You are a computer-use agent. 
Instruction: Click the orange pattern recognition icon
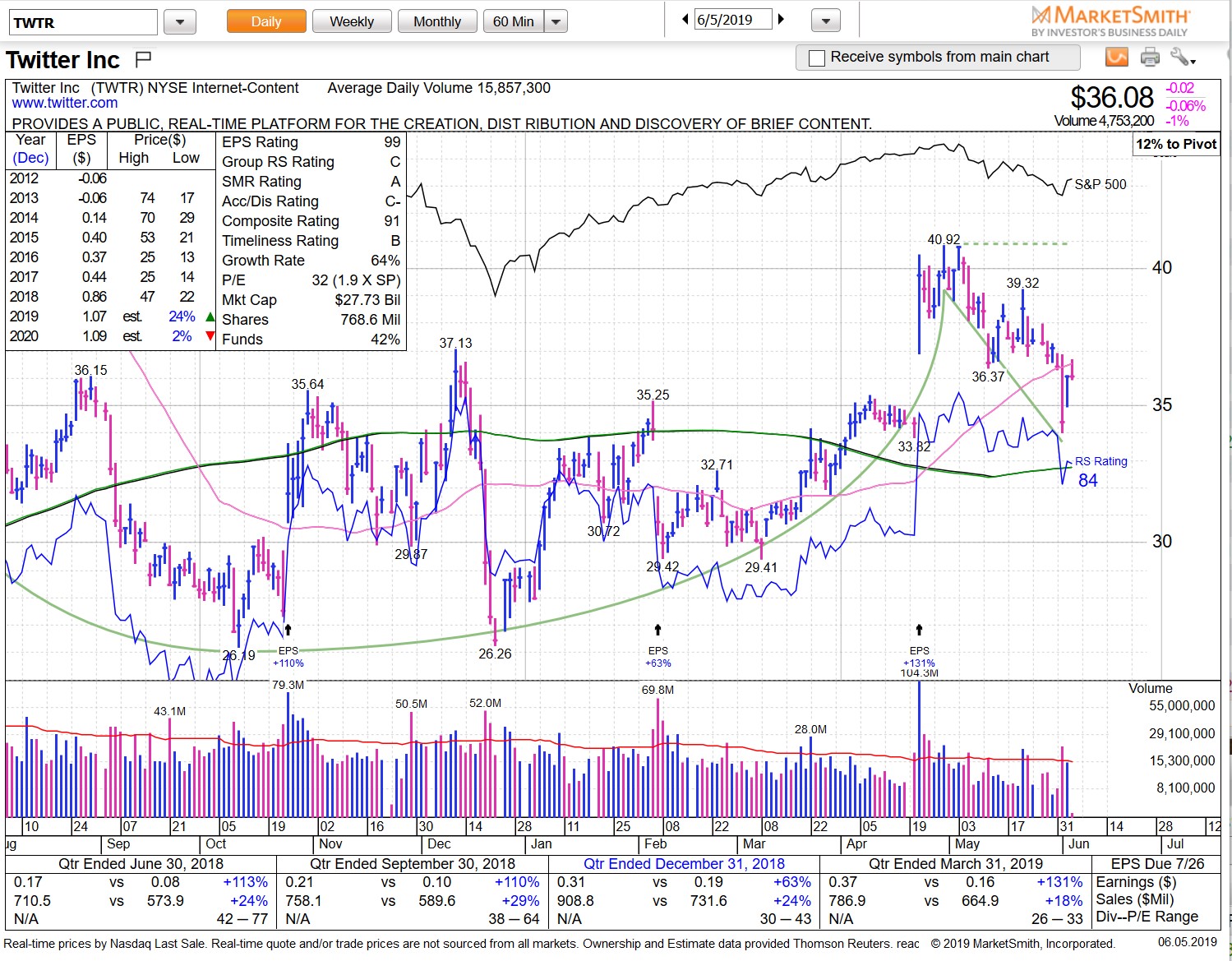(x=1116, y=57)
